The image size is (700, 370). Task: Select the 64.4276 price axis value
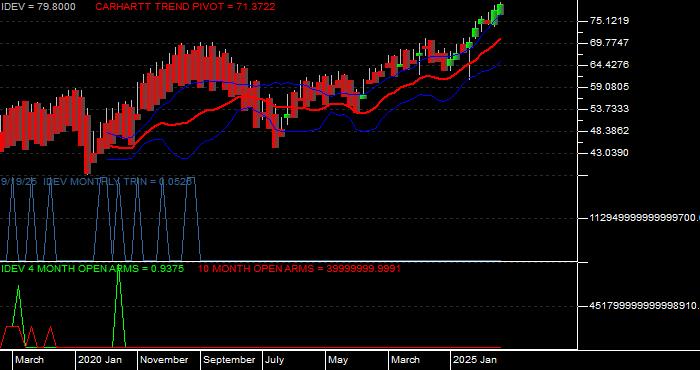tap(610, 65)
